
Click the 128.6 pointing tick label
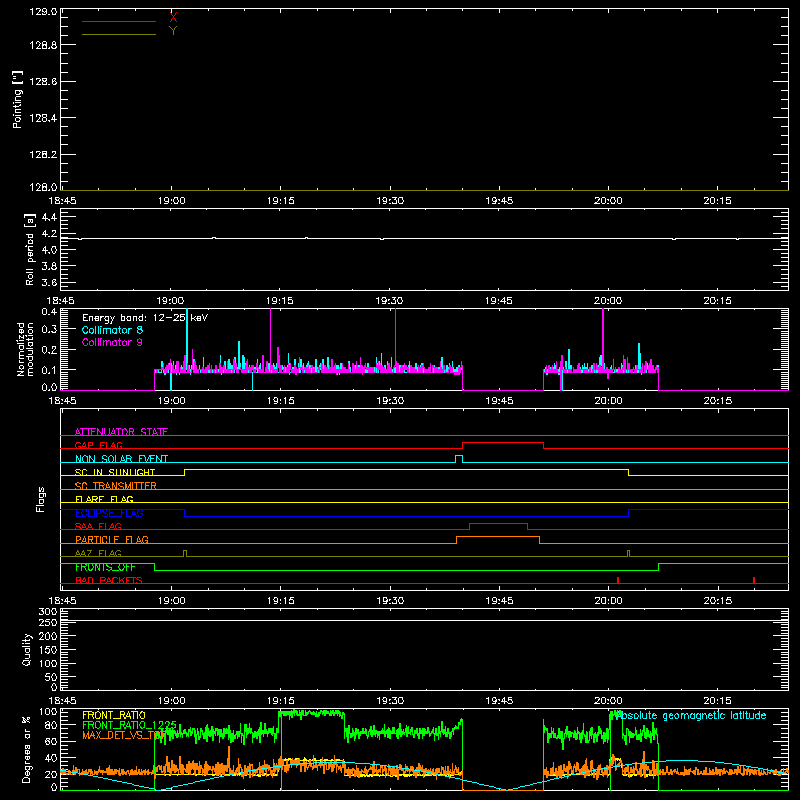43,82
